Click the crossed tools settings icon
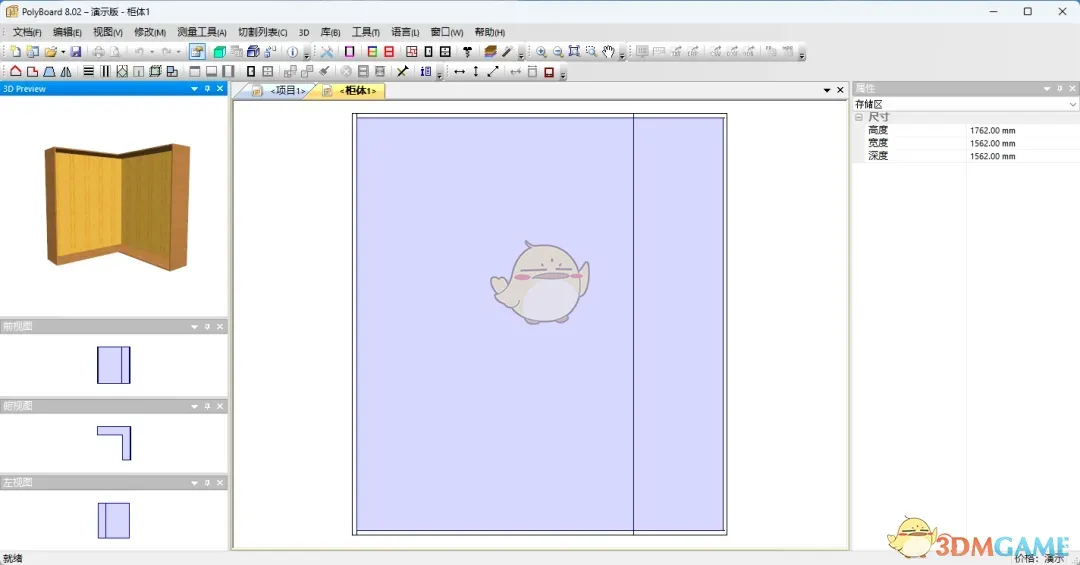The width and height of the screenshot is (1080, 565). point(327,52)
